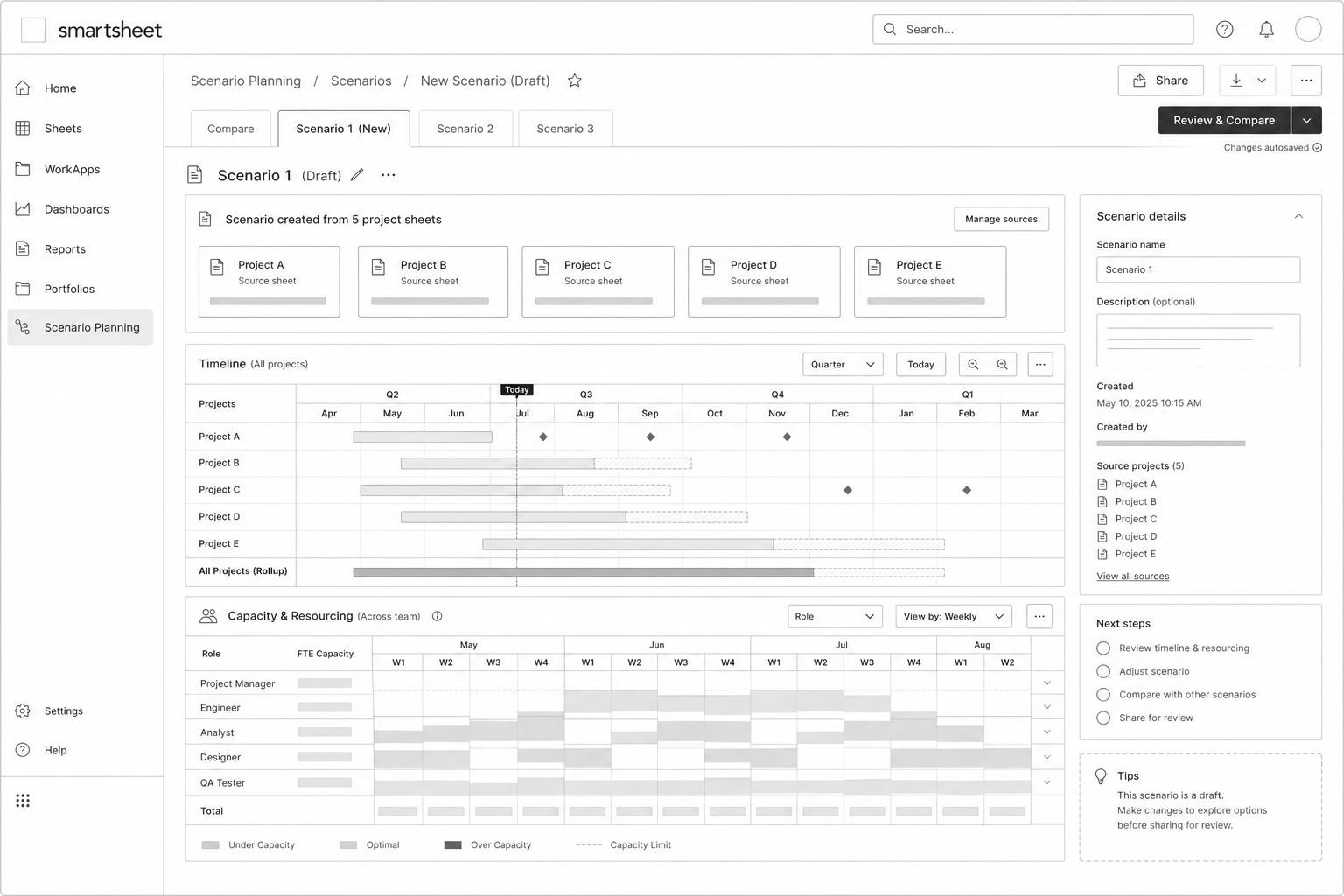Click the Share button
1344x896 pixels.
coord(1160,80)
